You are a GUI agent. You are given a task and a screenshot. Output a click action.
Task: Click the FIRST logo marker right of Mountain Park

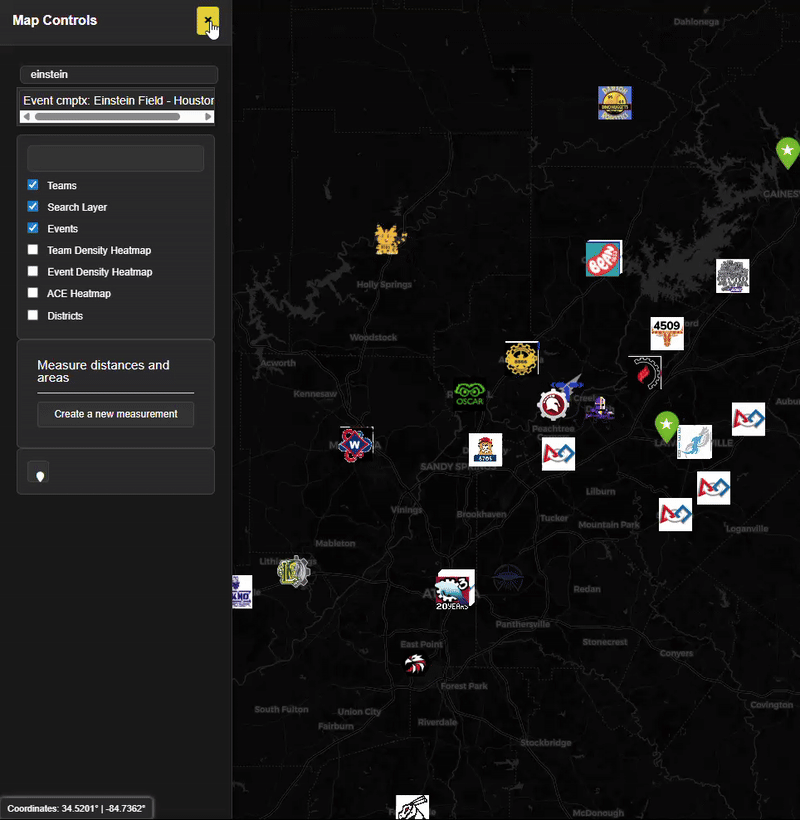(676, 515)
